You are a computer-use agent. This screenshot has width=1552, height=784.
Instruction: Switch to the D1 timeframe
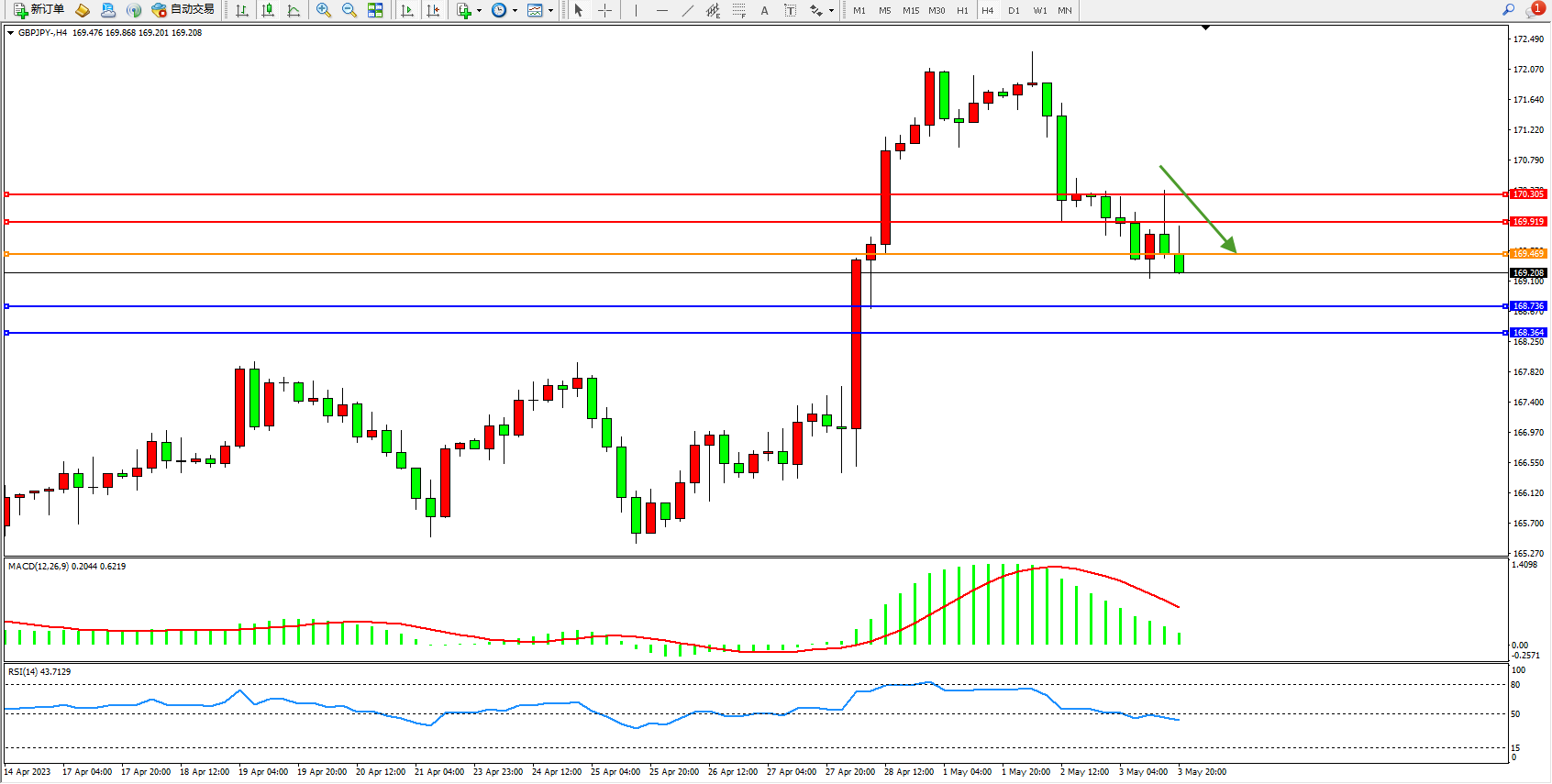tap(1014, 11)
